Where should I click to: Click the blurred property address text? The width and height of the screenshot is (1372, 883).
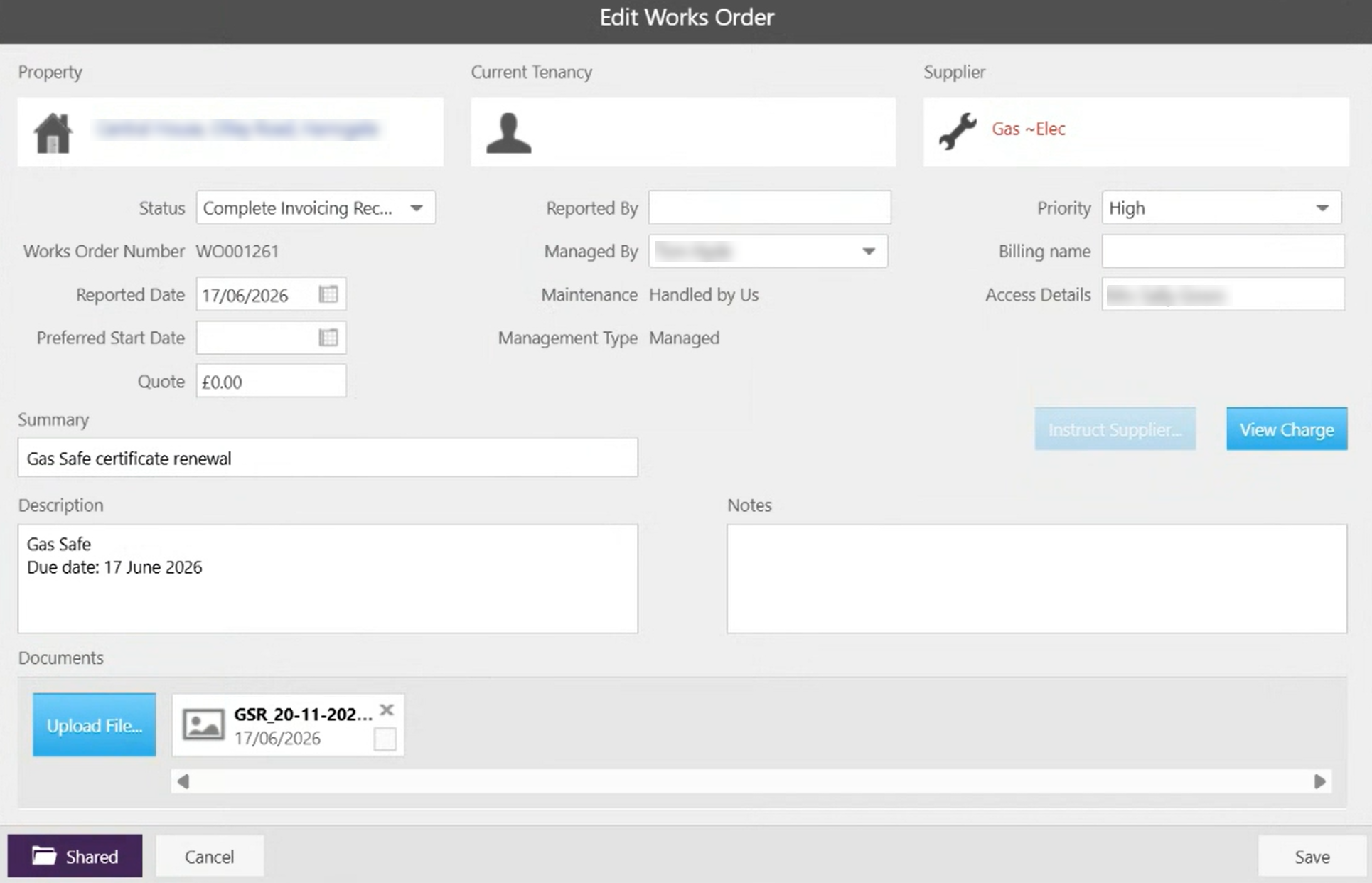click(237, 129)
